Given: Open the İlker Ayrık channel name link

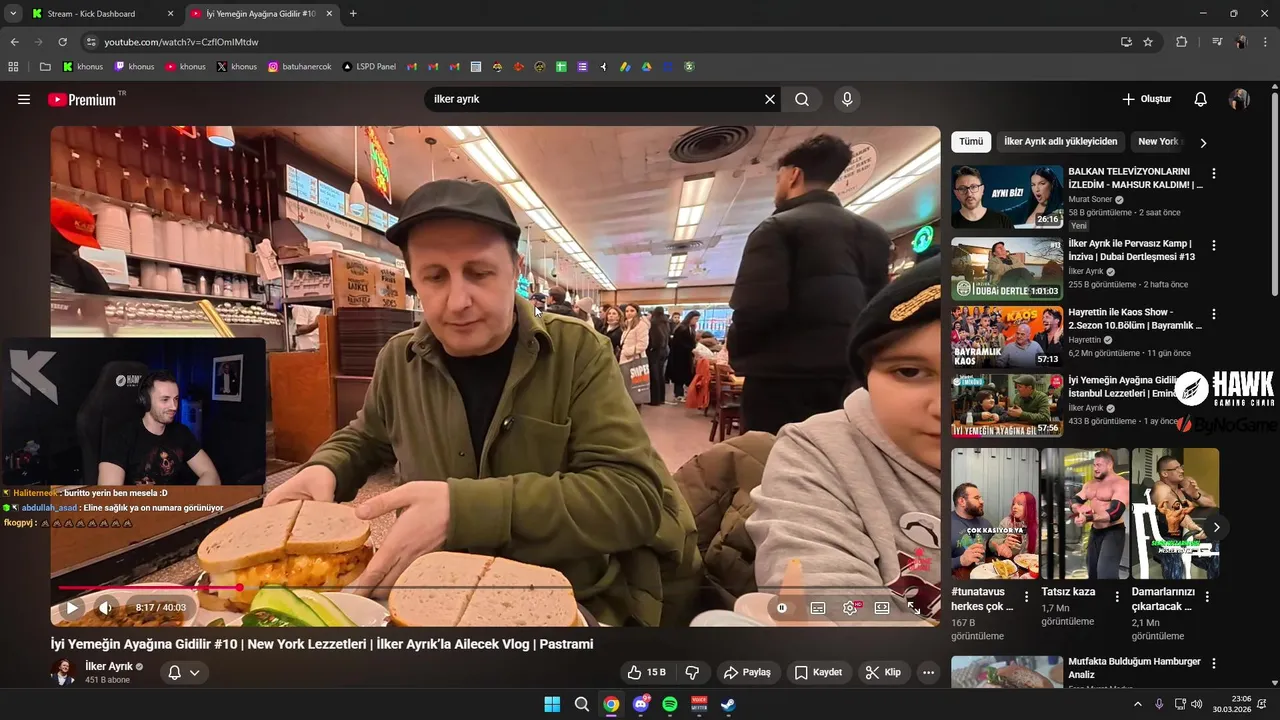Looking at the screenshot, I should click(x=109, y=666).
